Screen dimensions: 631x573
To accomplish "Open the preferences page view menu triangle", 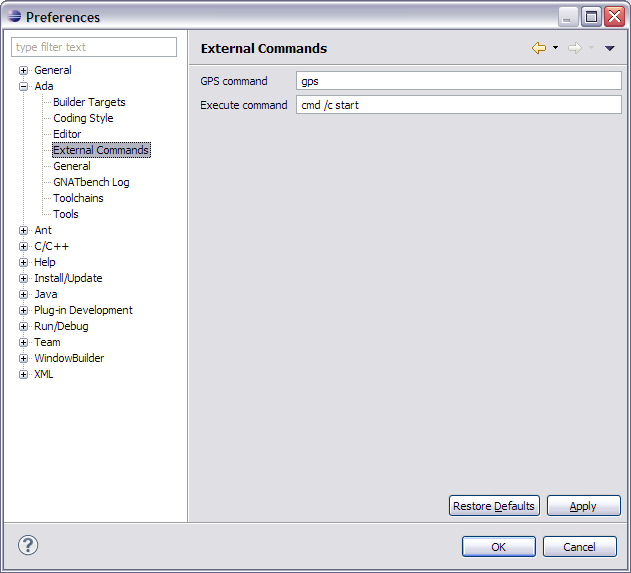I will [610, 48].
